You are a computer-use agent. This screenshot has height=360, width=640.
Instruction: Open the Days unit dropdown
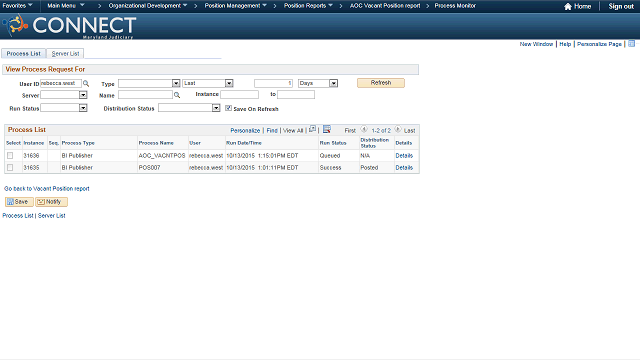pyautogui.click(x=333, y=83)
